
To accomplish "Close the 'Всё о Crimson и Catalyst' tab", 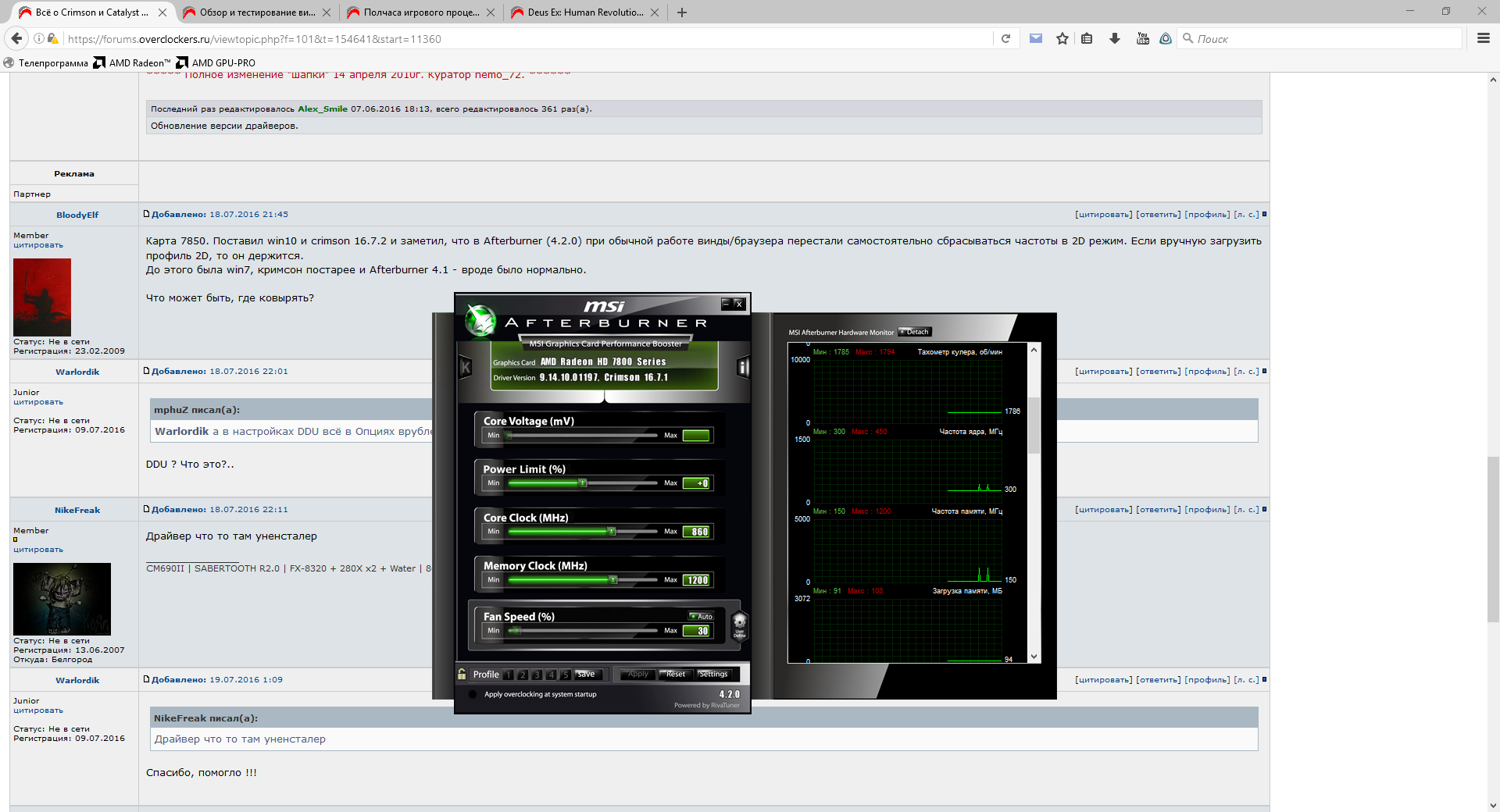I will (162, 12).
